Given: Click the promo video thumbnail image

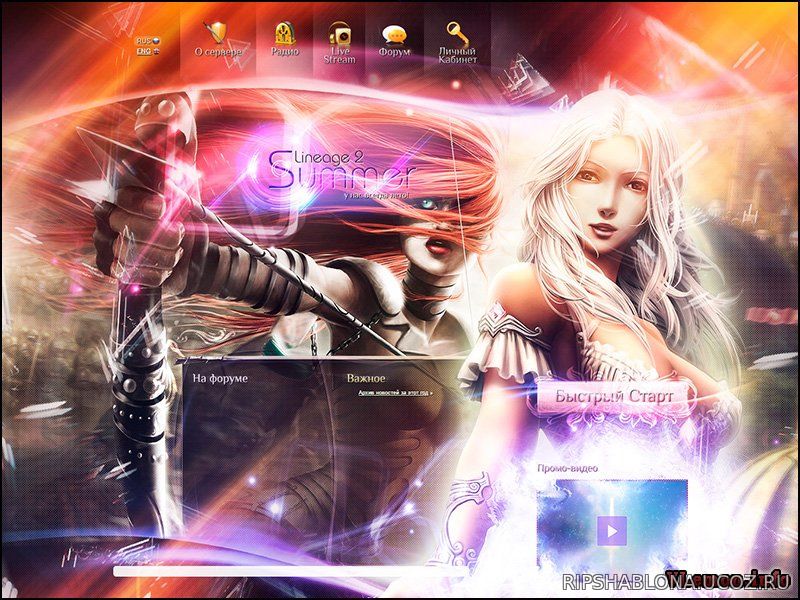Looking at the screenshot, I should [x=612, y=523].
